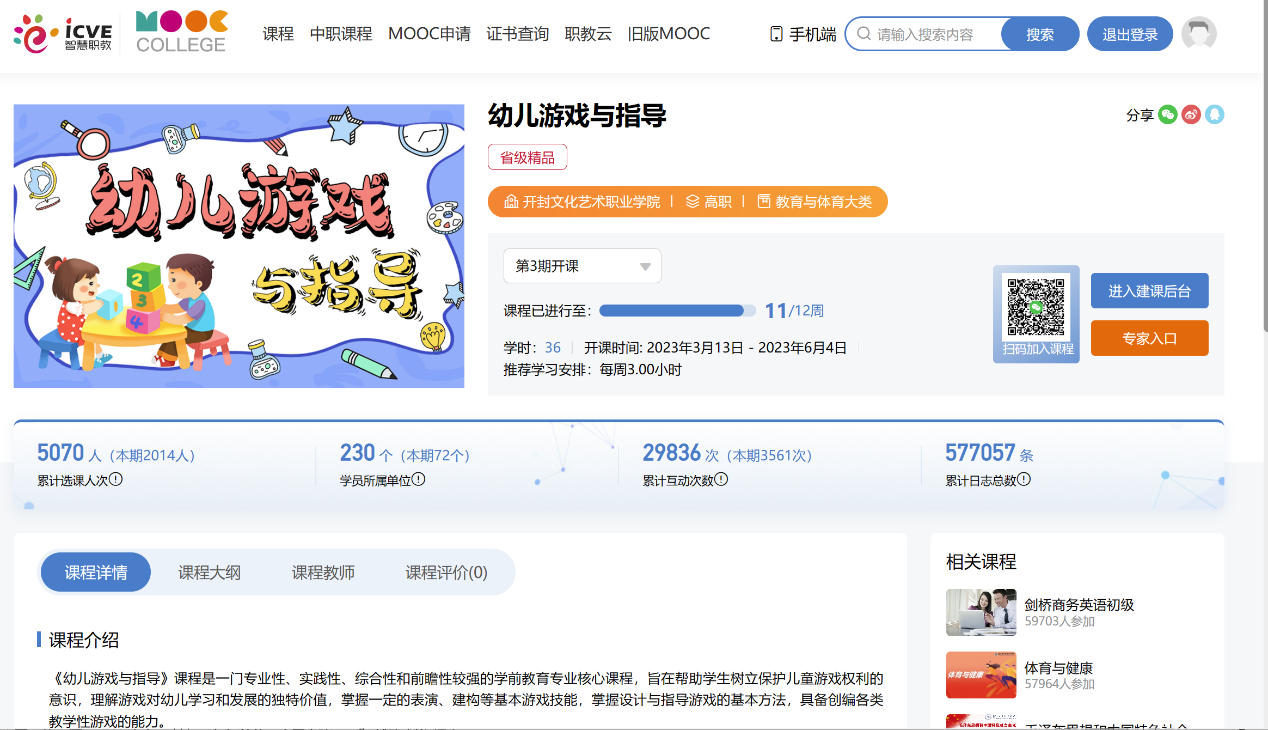
Task: Click info icon beside 累计日志总数
Action: point(1024,480)
